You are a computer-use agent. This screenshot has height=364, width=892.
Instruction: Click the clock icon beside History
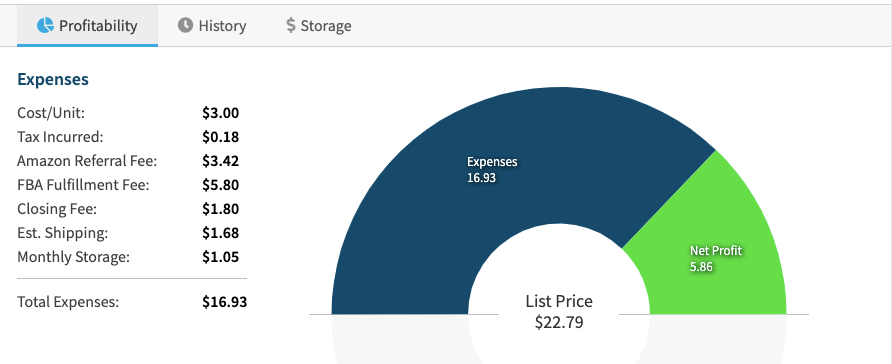[185, 25]
